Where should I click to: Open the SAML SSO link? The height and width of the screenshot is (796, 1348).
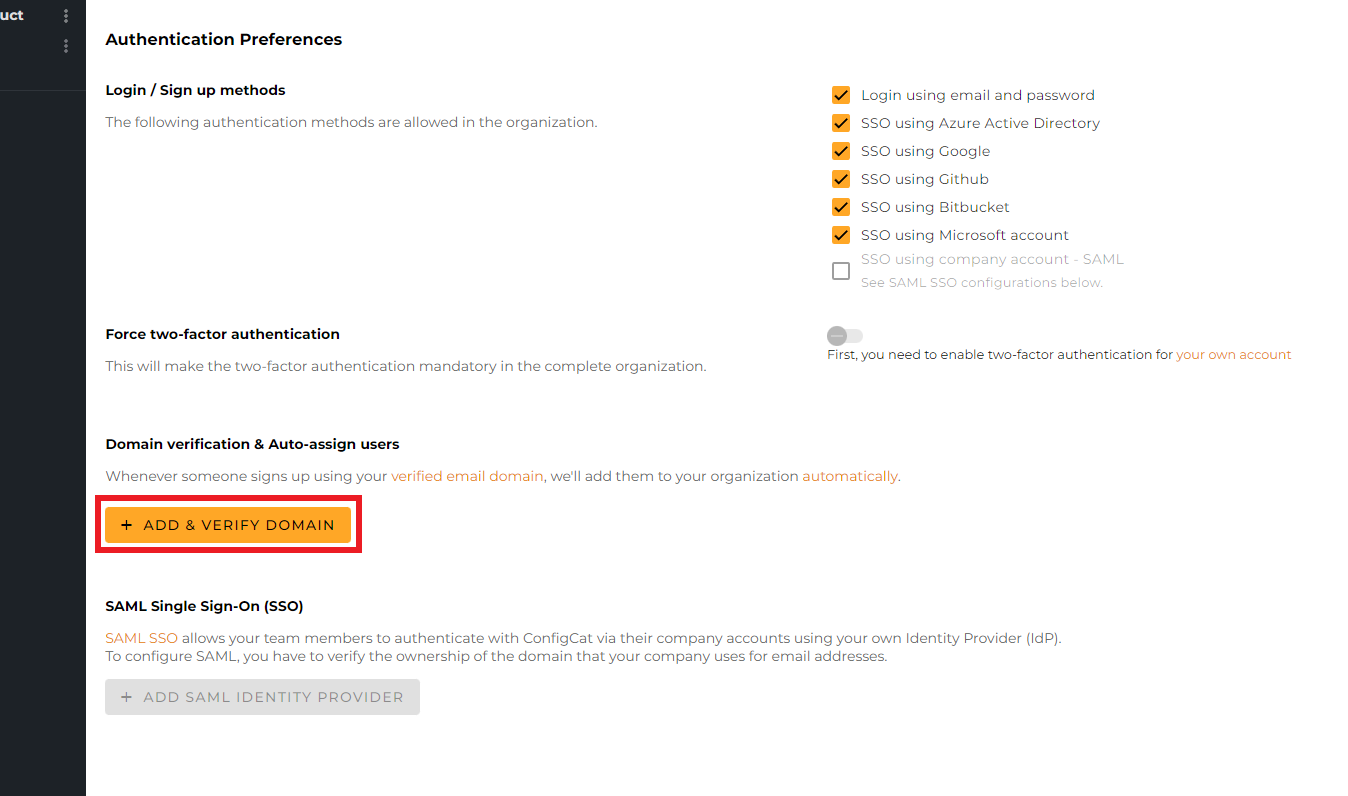tap(141, 637)
